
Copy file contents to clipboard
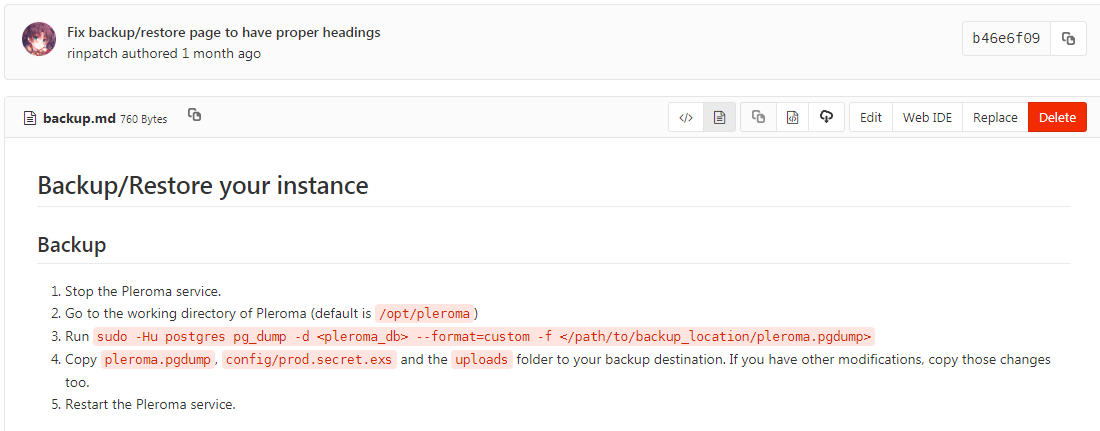coord(758,117)
